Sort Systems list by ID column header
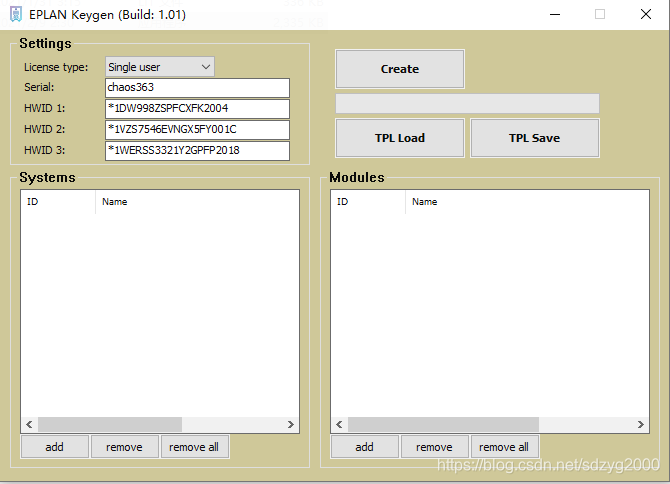The width and height of the screenshot is (670, 484). [x=58, y=202]
